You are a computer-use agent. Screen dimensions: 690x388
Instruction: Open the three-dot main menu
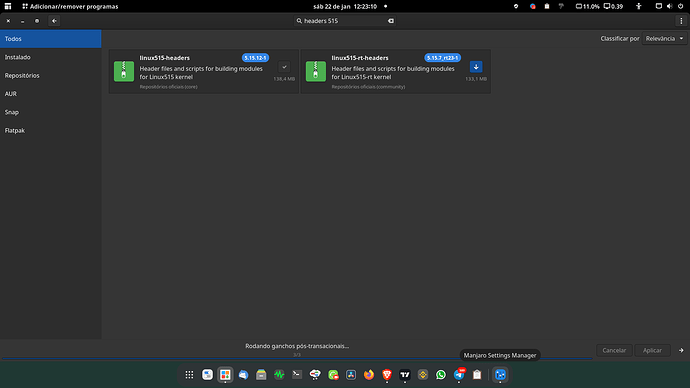pyautogui.click(x=681, y=21)
